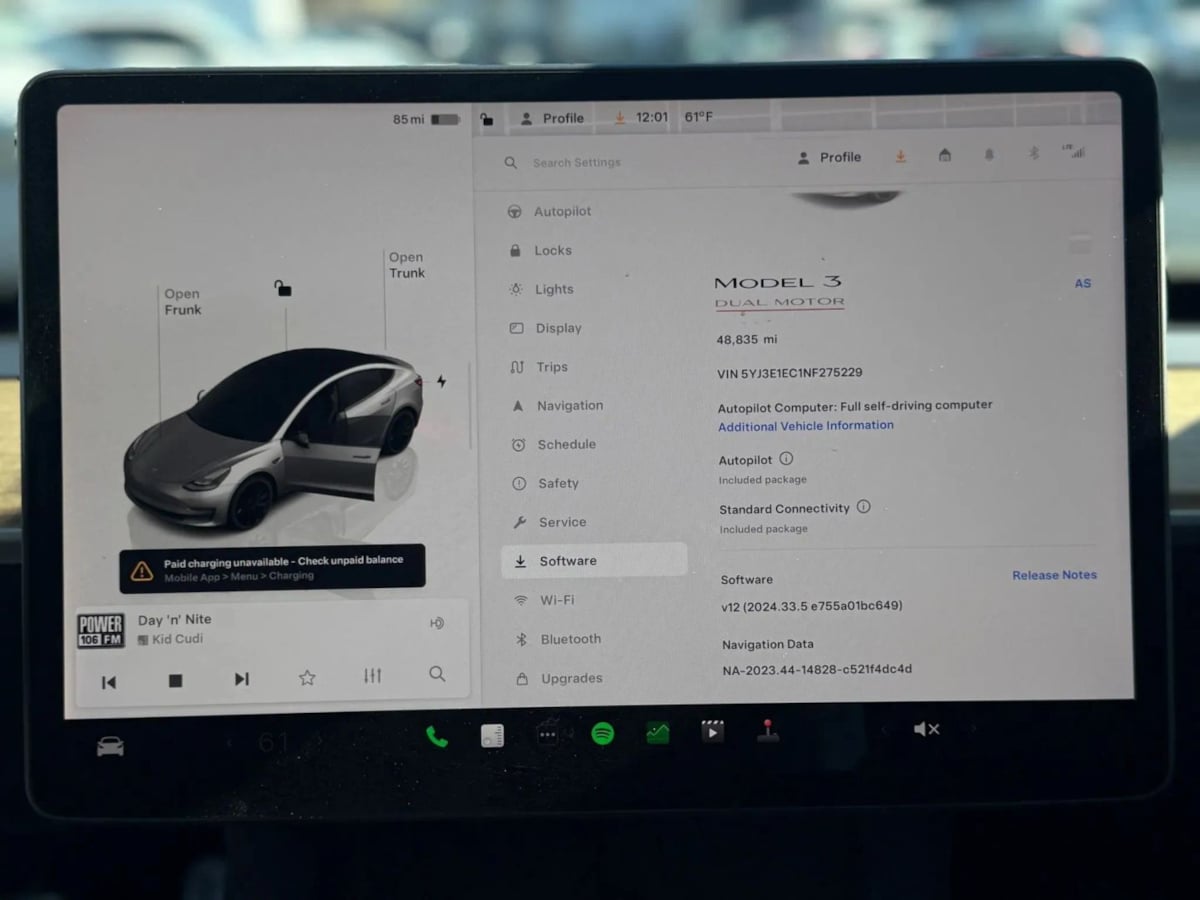Favorite the current station with the star
The height and width of the screenshot is (900, 1200).
coord(307,678)
